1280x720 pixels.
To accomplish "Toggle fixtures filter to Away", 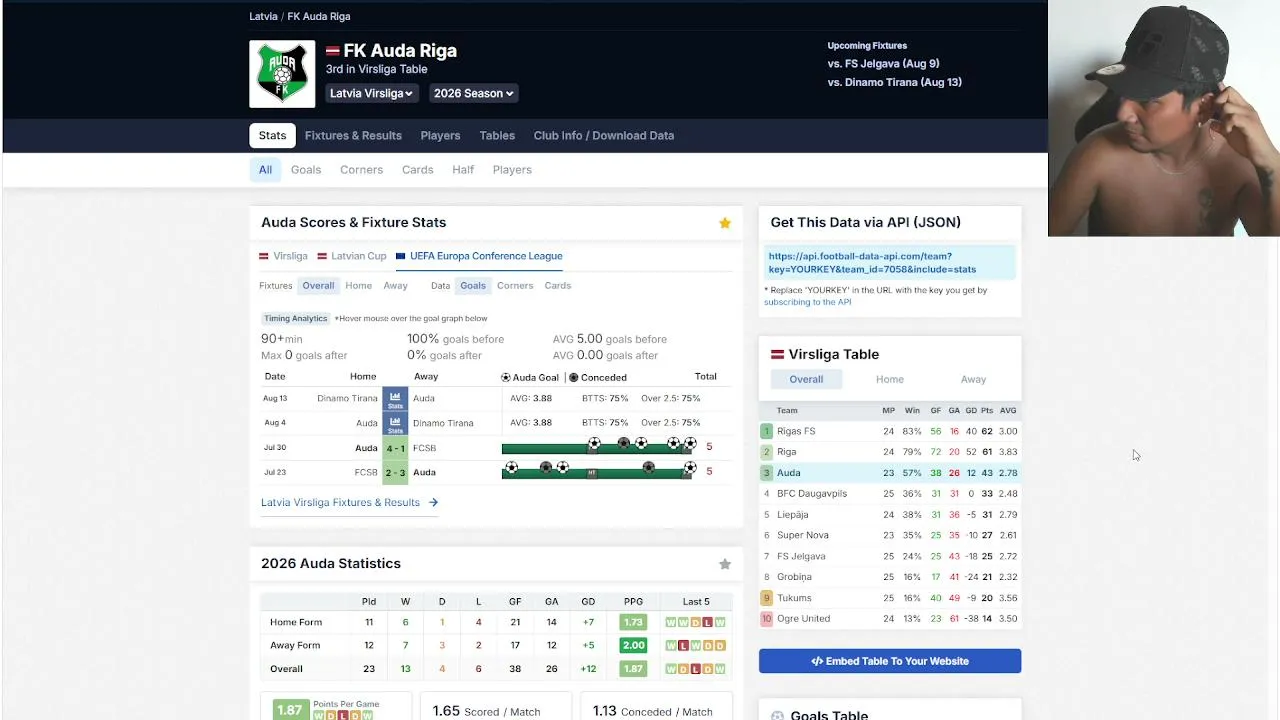I will (396, 286).
